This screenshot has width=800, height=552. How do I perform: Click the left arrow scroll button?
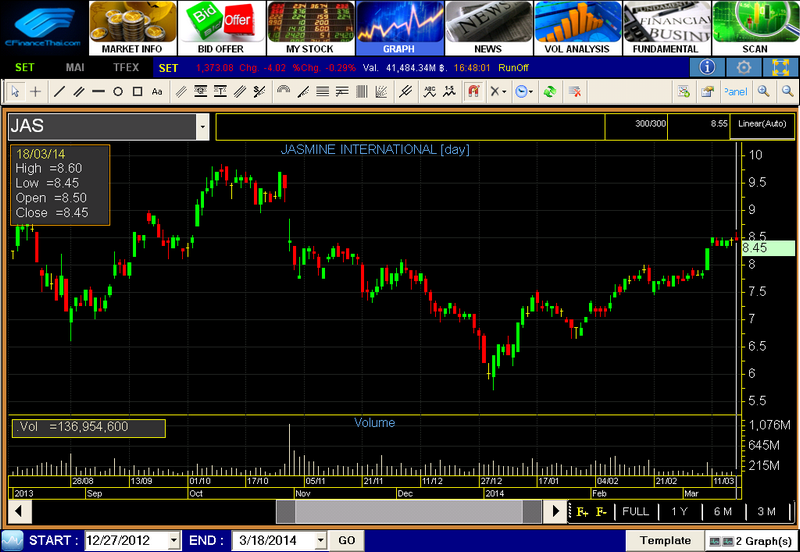point(19,511)
